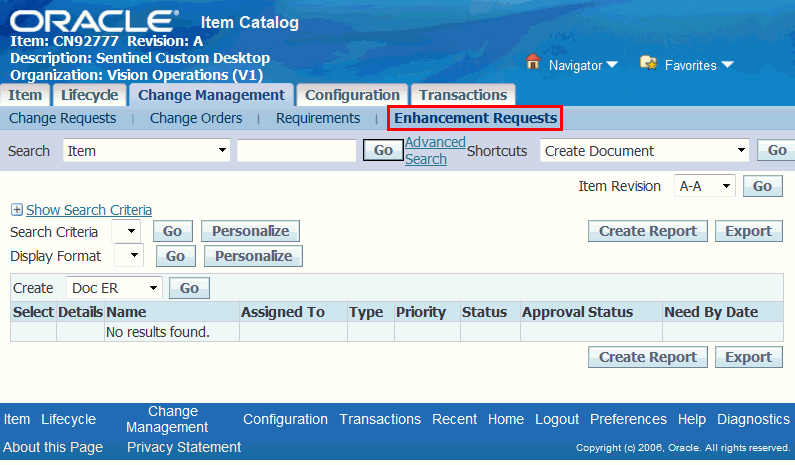Open the footer Diagnostics link
The width and height of the screenshot is (795, 465).
tap(753, 419)
